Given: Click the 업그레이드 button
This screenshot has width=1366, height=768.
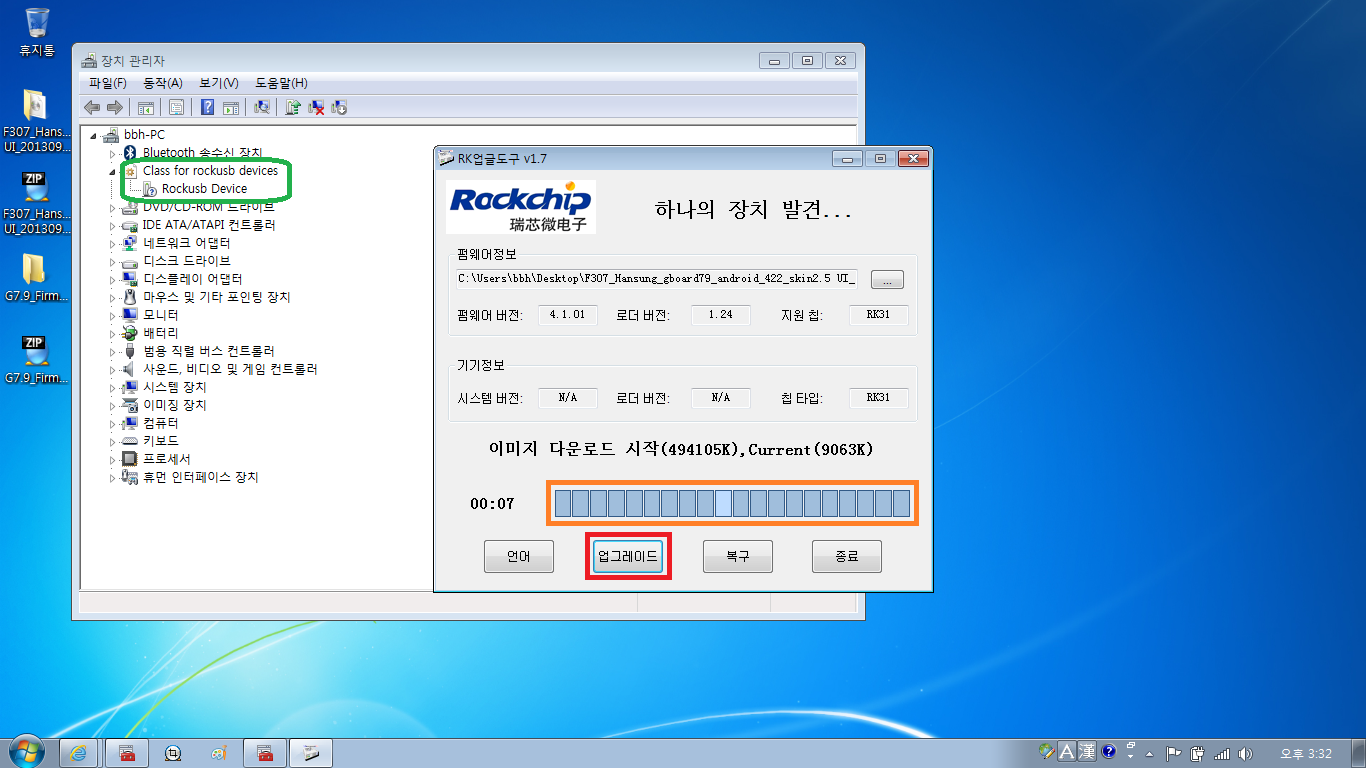Looking at the screenshot, I should click(x=628, y=557).
